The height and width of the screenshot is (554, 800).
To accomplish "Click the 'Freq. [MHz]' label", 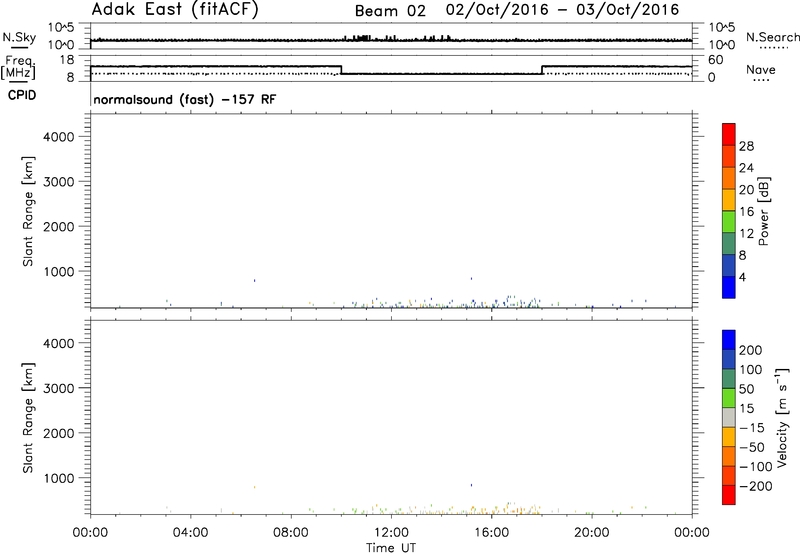I will click(x=18, y=67).
